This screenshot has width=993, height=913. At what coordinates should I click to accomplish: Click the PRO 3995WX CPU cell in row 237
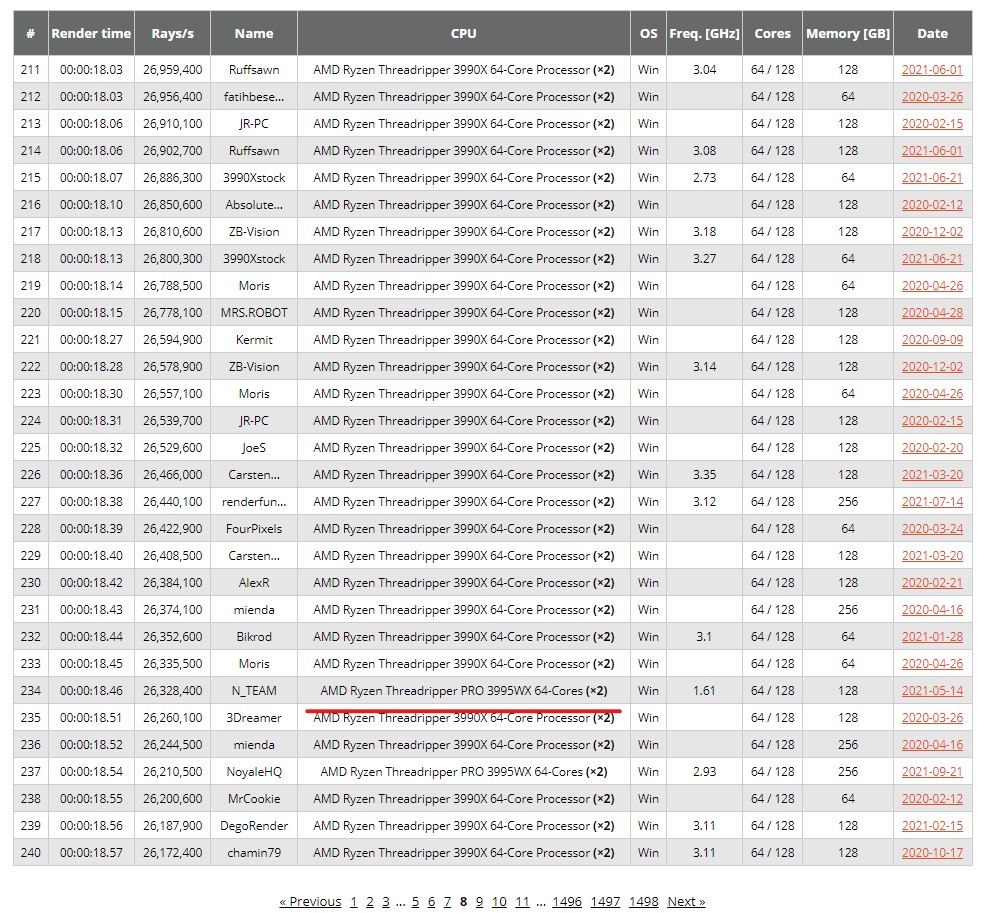[x=464, y=772]
